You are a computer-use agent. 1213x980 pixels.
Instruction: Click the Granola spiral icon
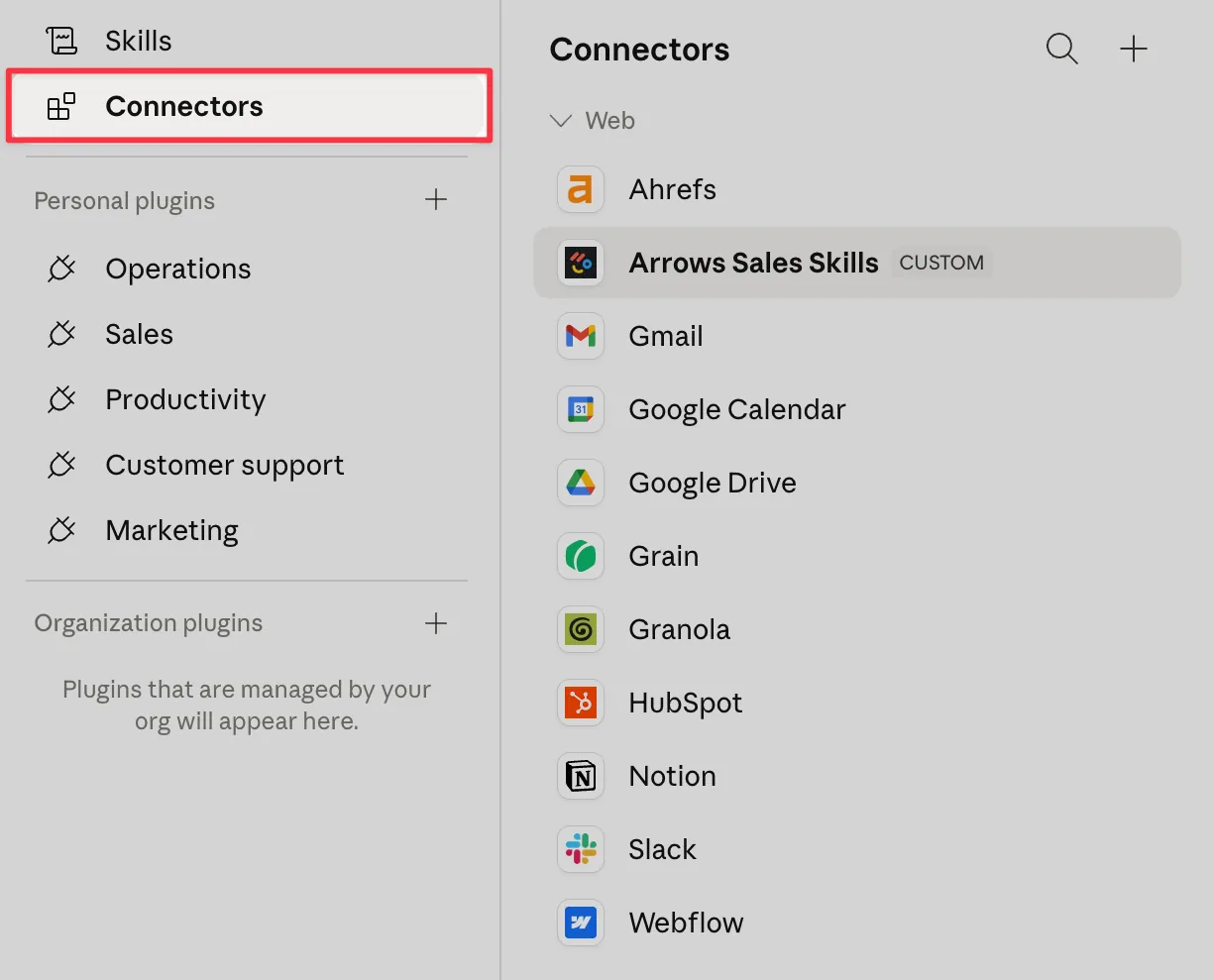pos(581,629)
